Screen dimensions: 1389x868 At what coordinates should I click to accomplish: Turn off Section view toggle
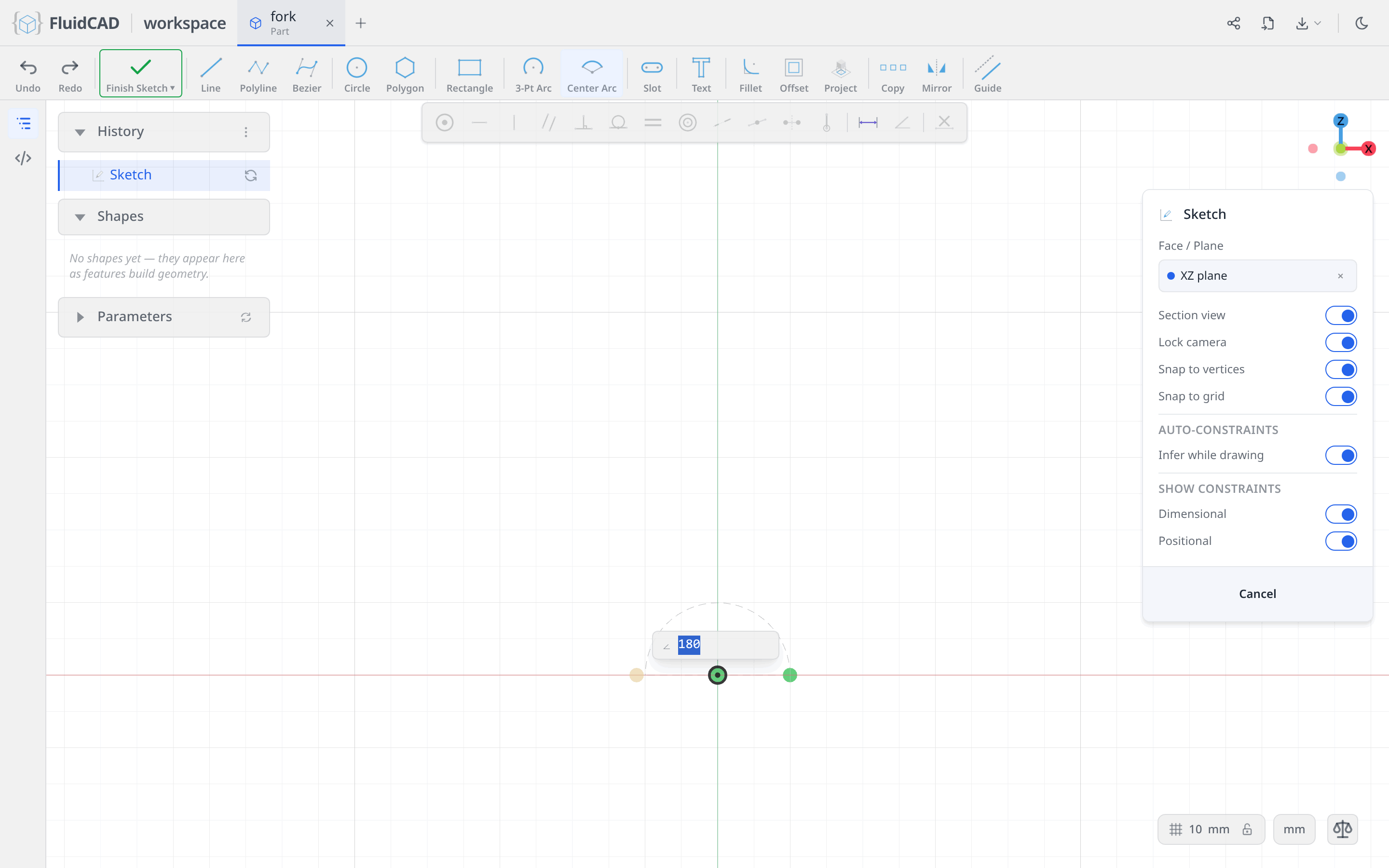click(1340, 315)
